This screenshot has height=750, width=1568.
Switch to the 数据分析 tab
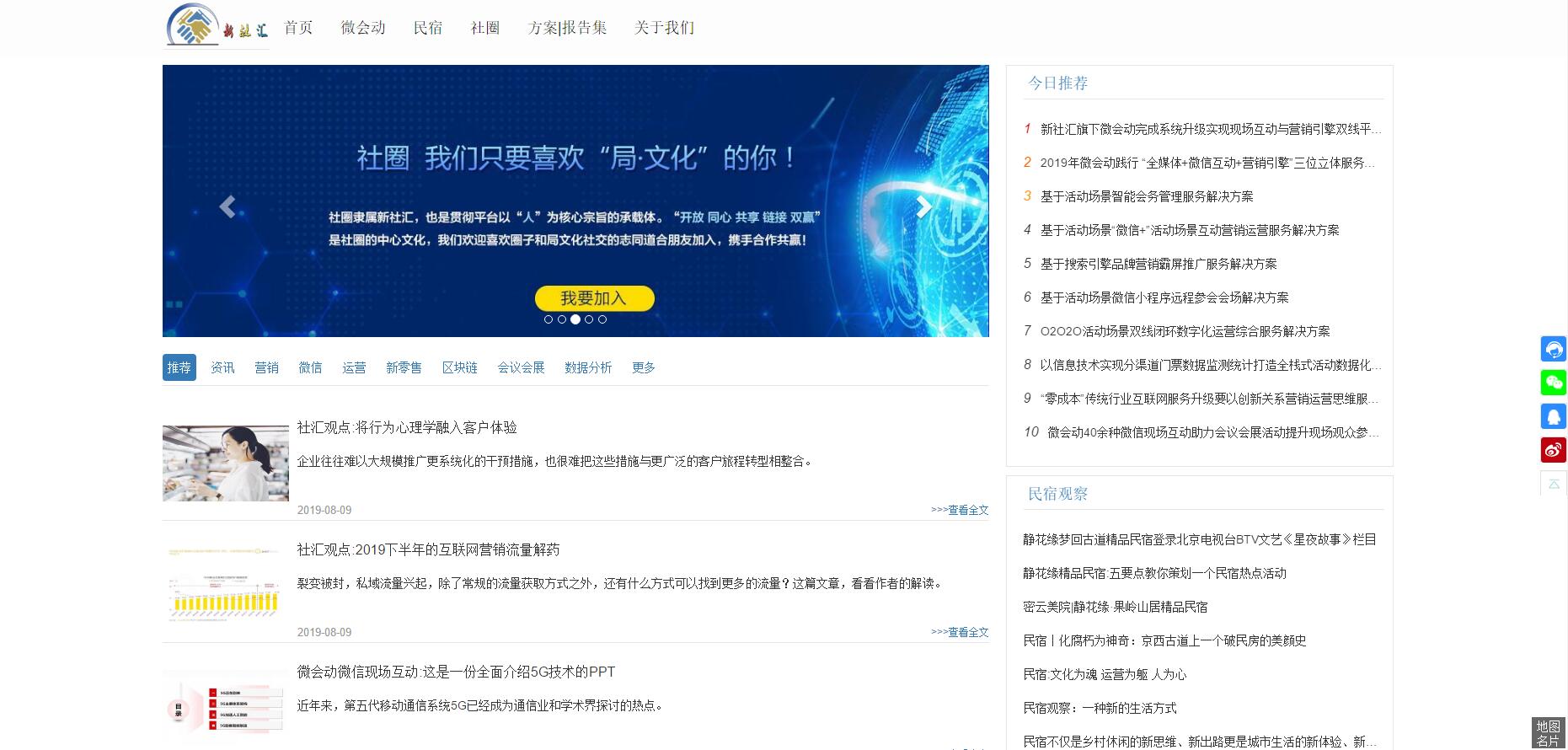(588, 367)
